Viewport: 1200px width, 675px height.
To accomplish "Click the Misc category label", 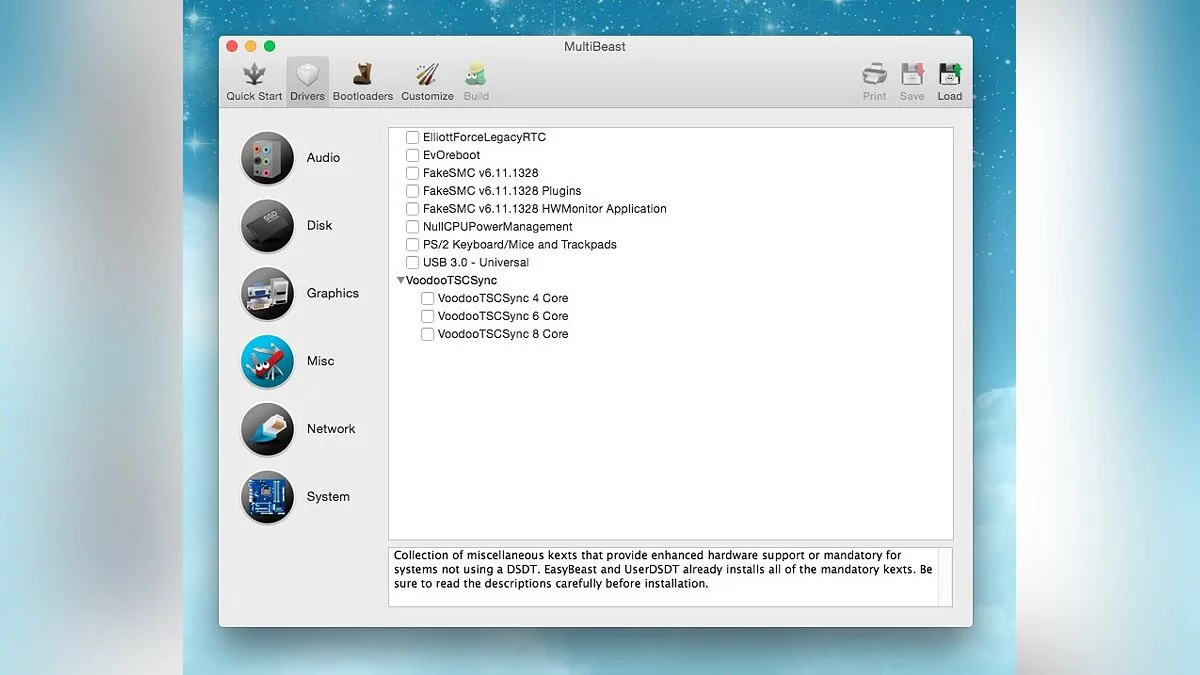I will [x=320, y=361].
